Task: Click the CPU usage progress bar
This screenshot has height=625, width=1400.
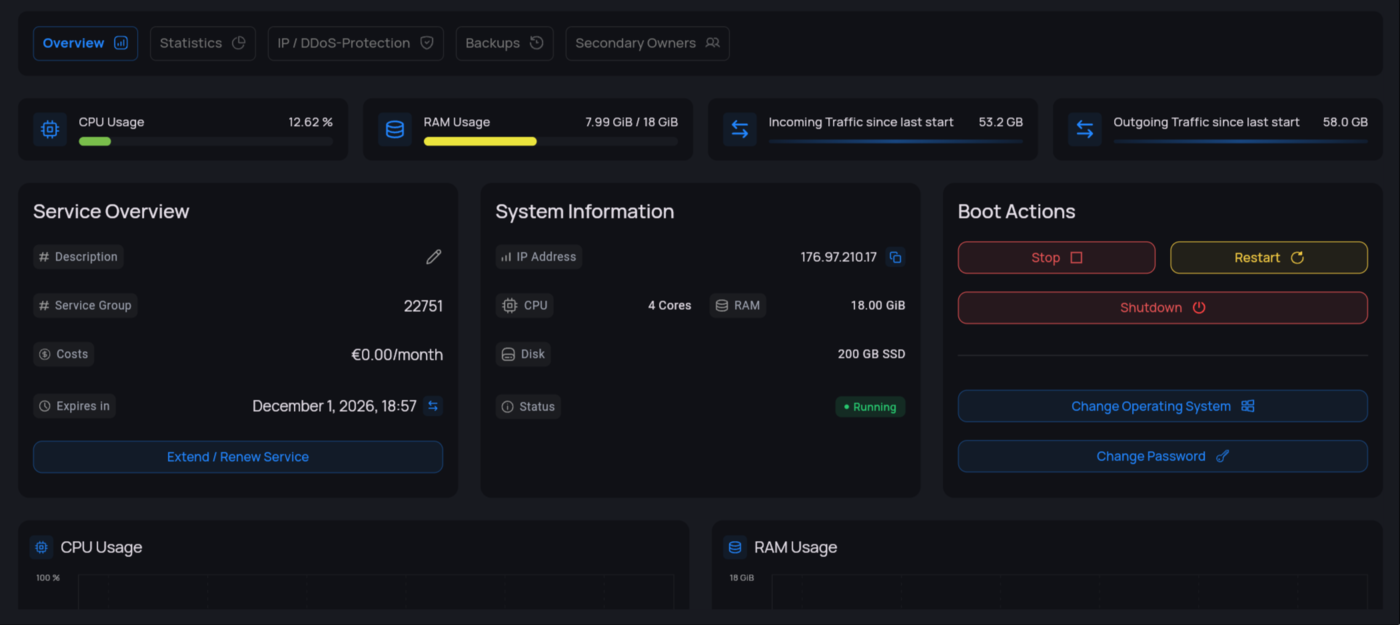Action: 206,141
